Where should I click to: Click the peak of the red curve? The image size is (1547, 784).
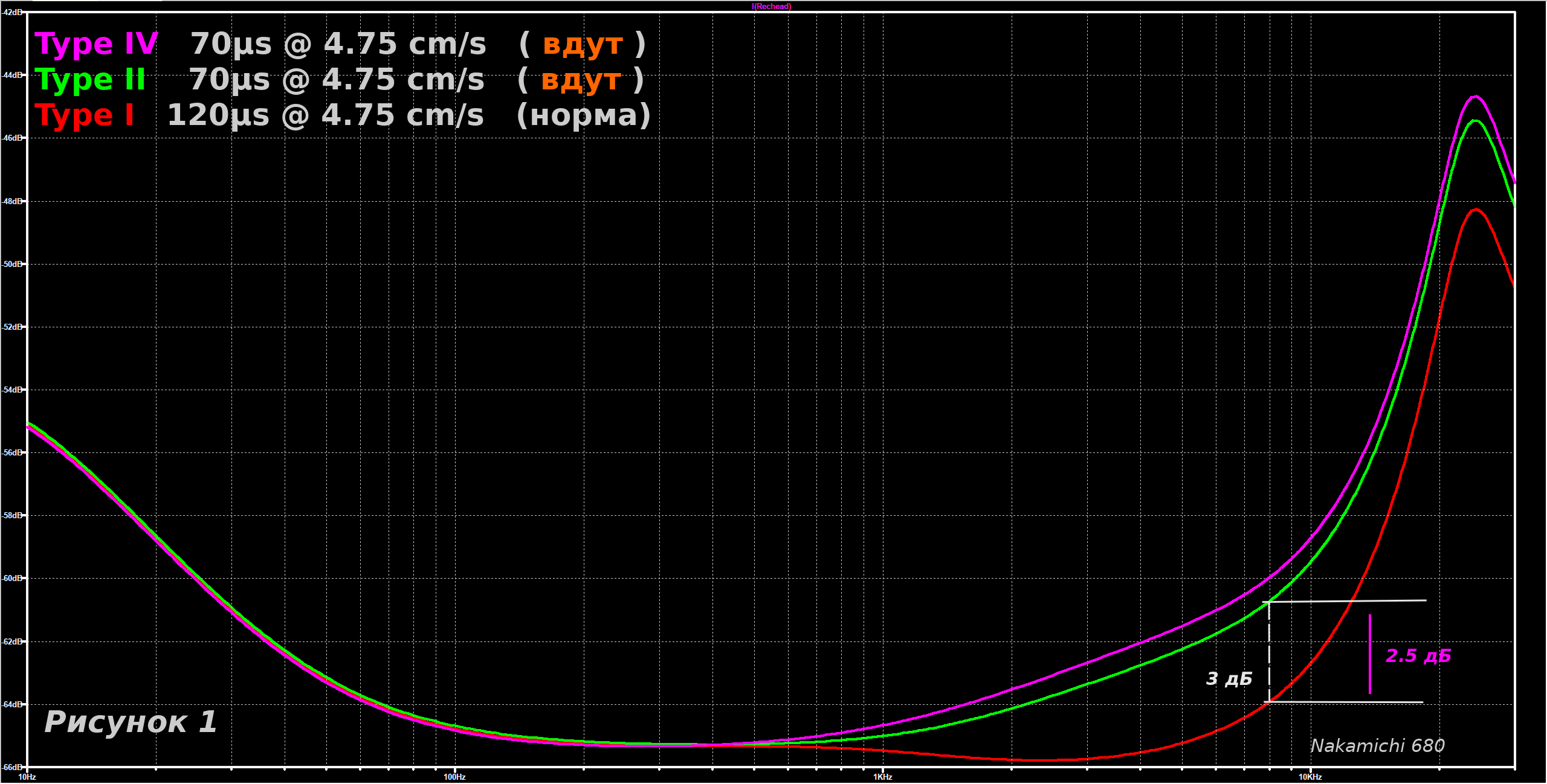[1476, 210]
